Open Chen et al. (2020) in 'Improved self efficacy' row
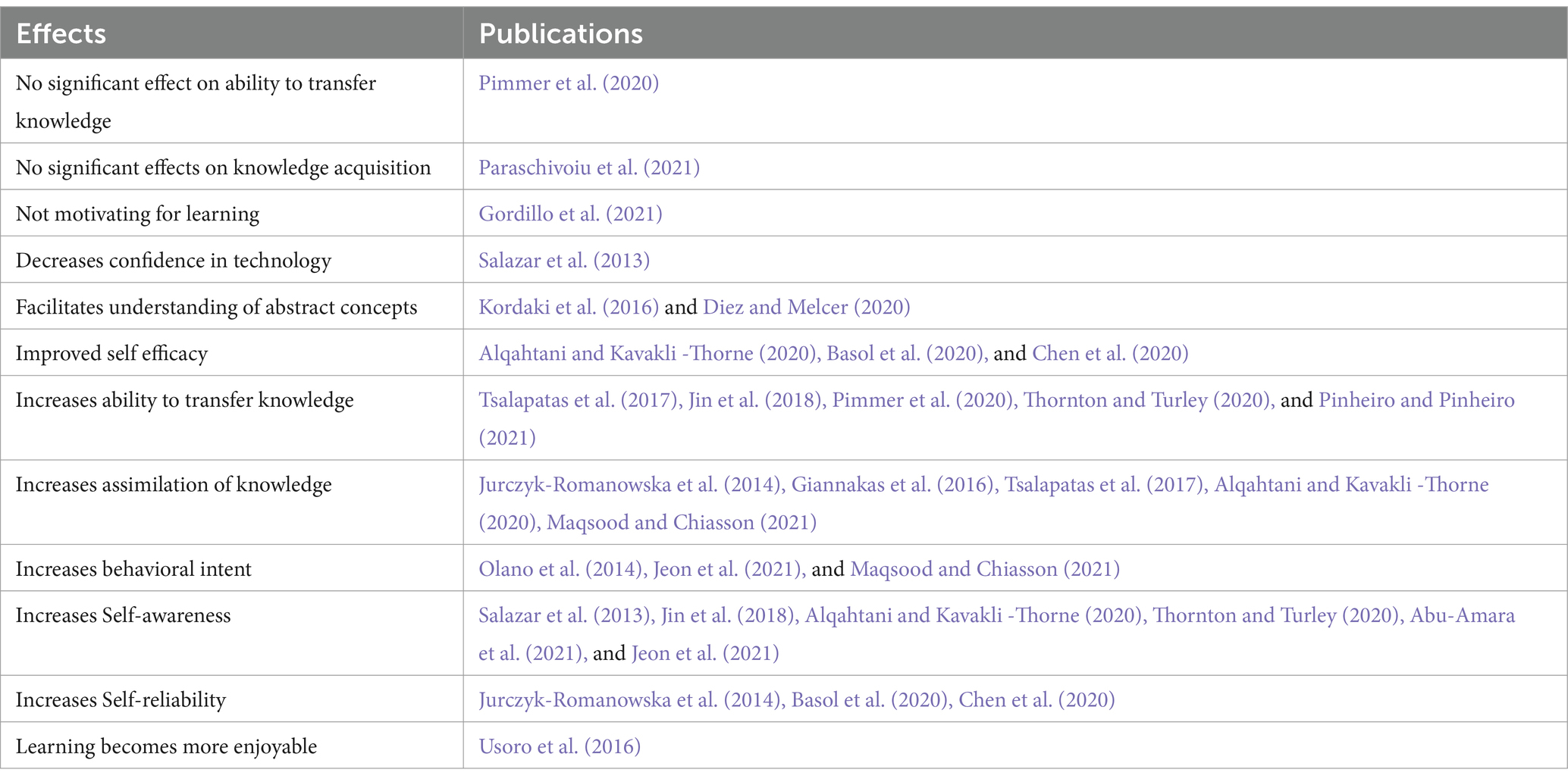Viewport: 1568px width, 782px height. tap(1110, 354)
